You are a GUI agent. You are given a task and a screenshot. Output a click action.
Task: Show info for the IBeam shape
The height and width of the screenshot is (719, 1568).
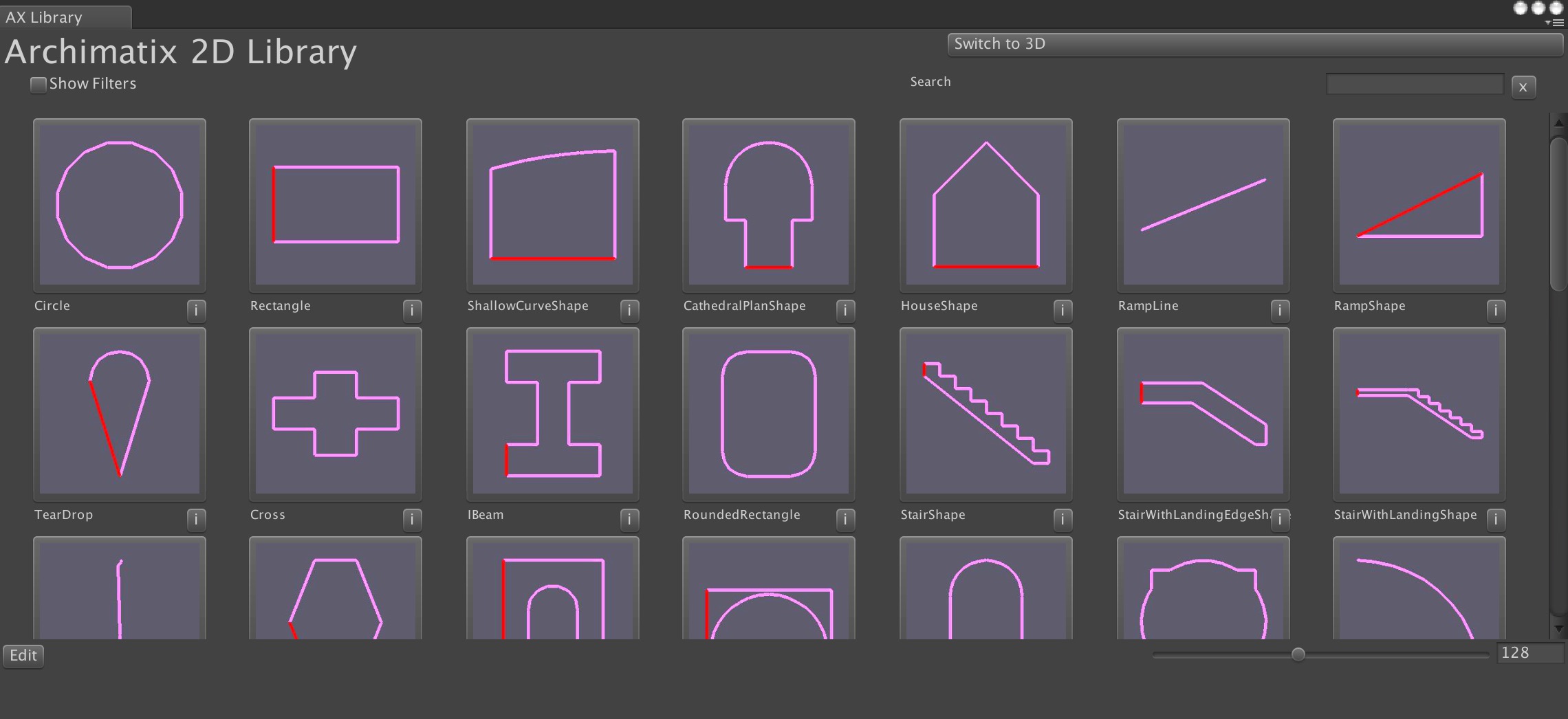coord(629,520)
